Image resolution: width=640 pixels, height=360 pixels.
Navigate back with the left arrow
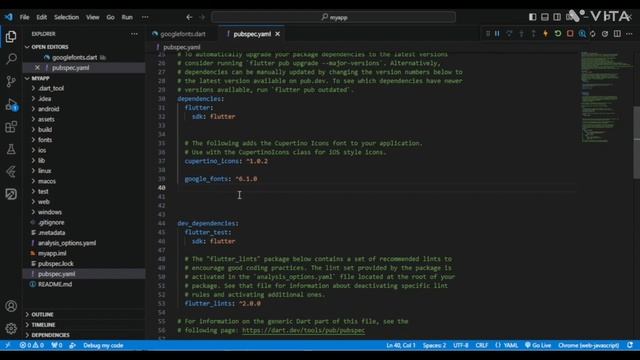[189, 17]
